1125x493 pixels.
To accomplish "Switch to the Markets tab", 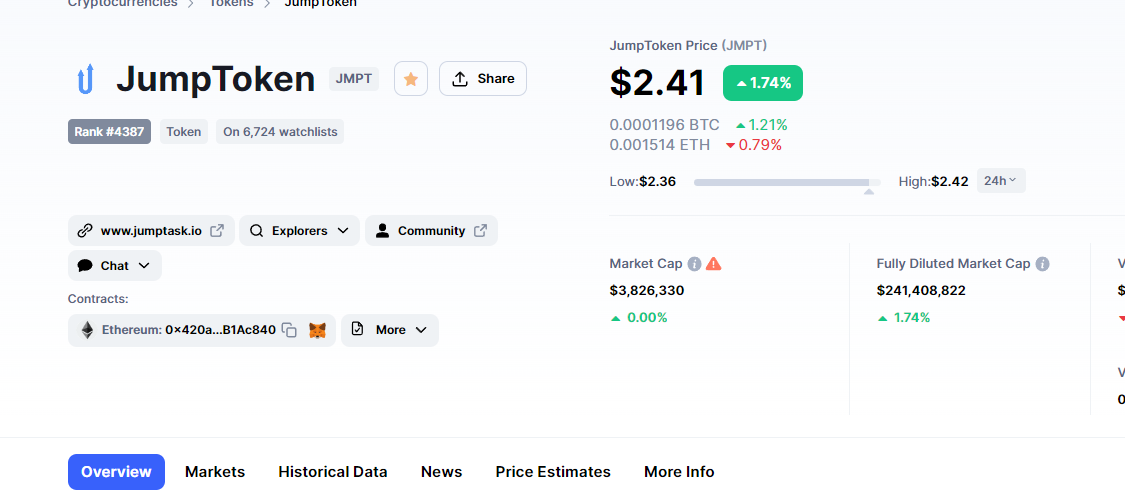I will pos(215,472).
